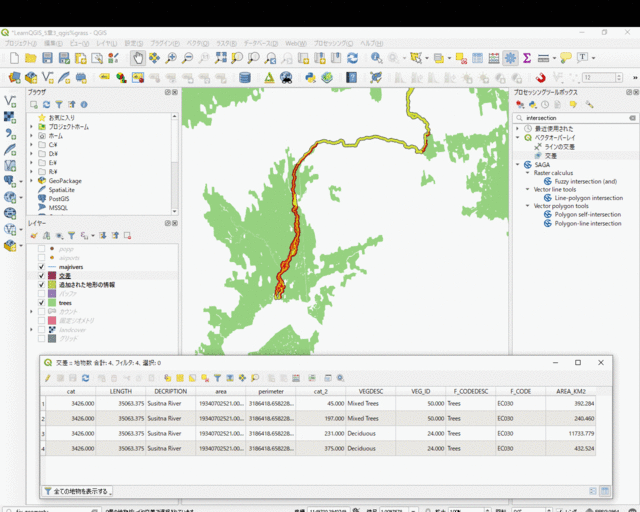Open layer styling panel brush icon
The width and height of the screenshot is (640, 512).
(34, 236)
